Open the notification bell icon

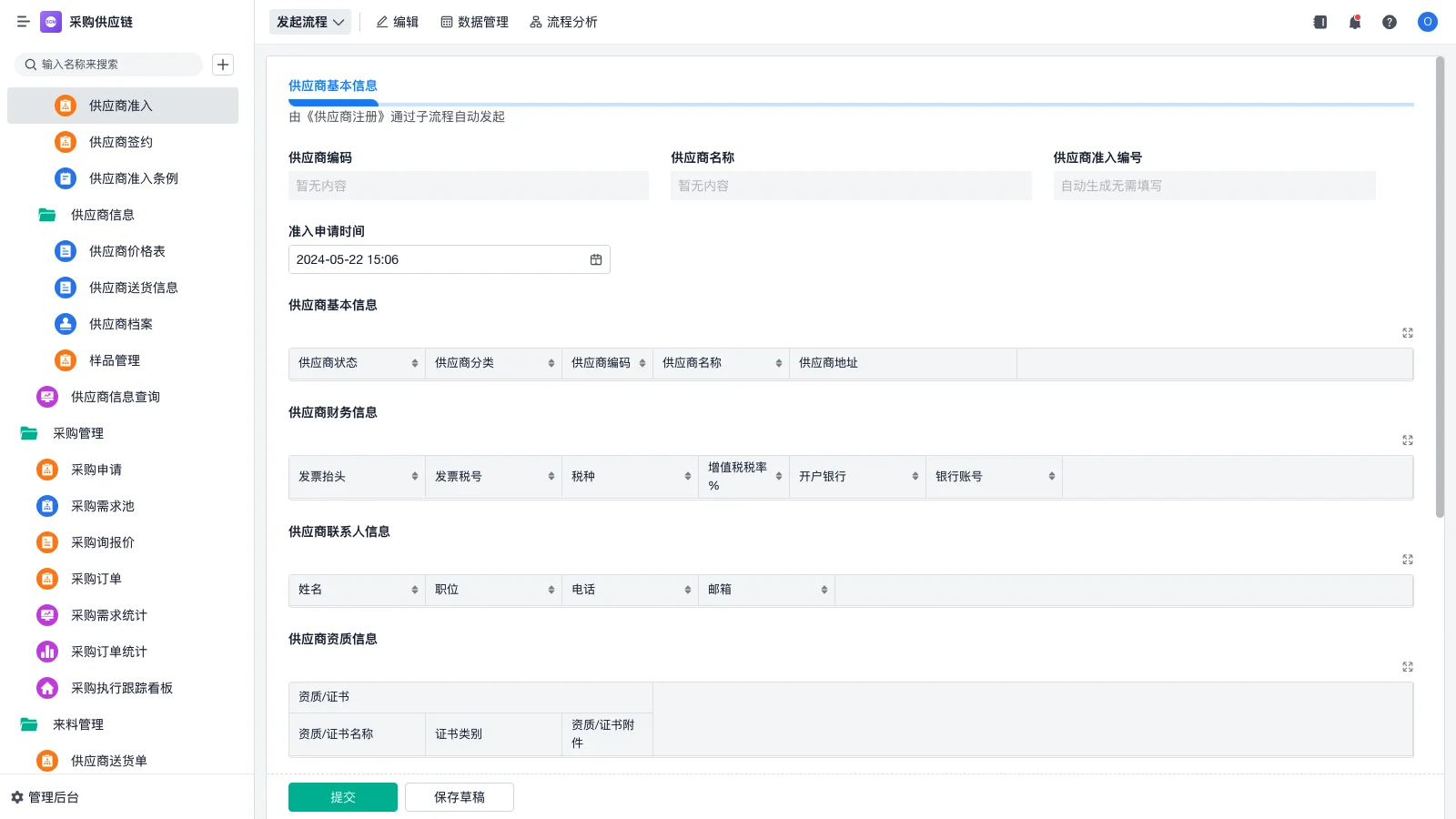[1355, 22]
